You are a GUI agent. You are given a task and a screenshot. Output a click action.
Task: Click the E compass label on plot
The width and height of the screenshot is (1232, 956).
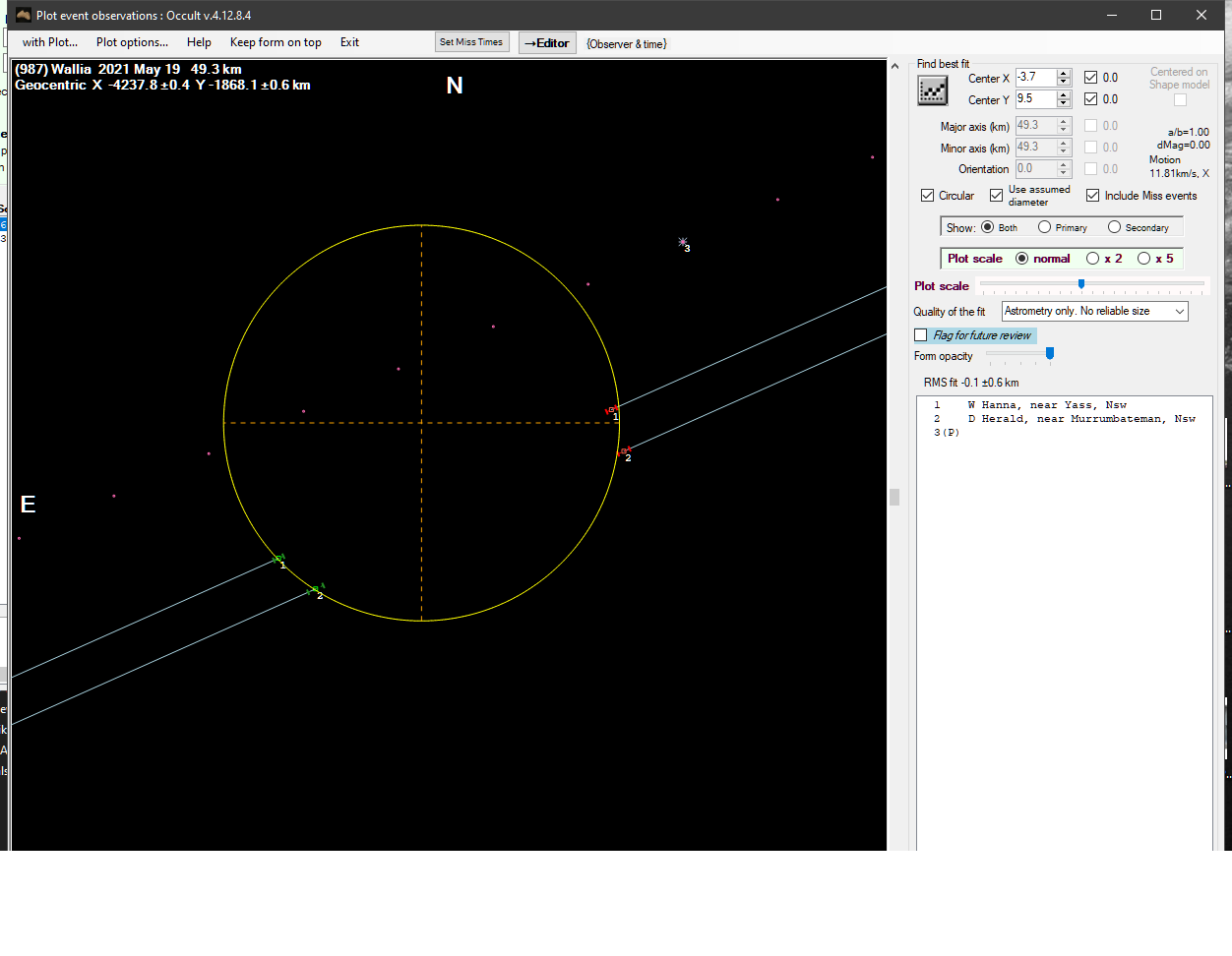28,505
